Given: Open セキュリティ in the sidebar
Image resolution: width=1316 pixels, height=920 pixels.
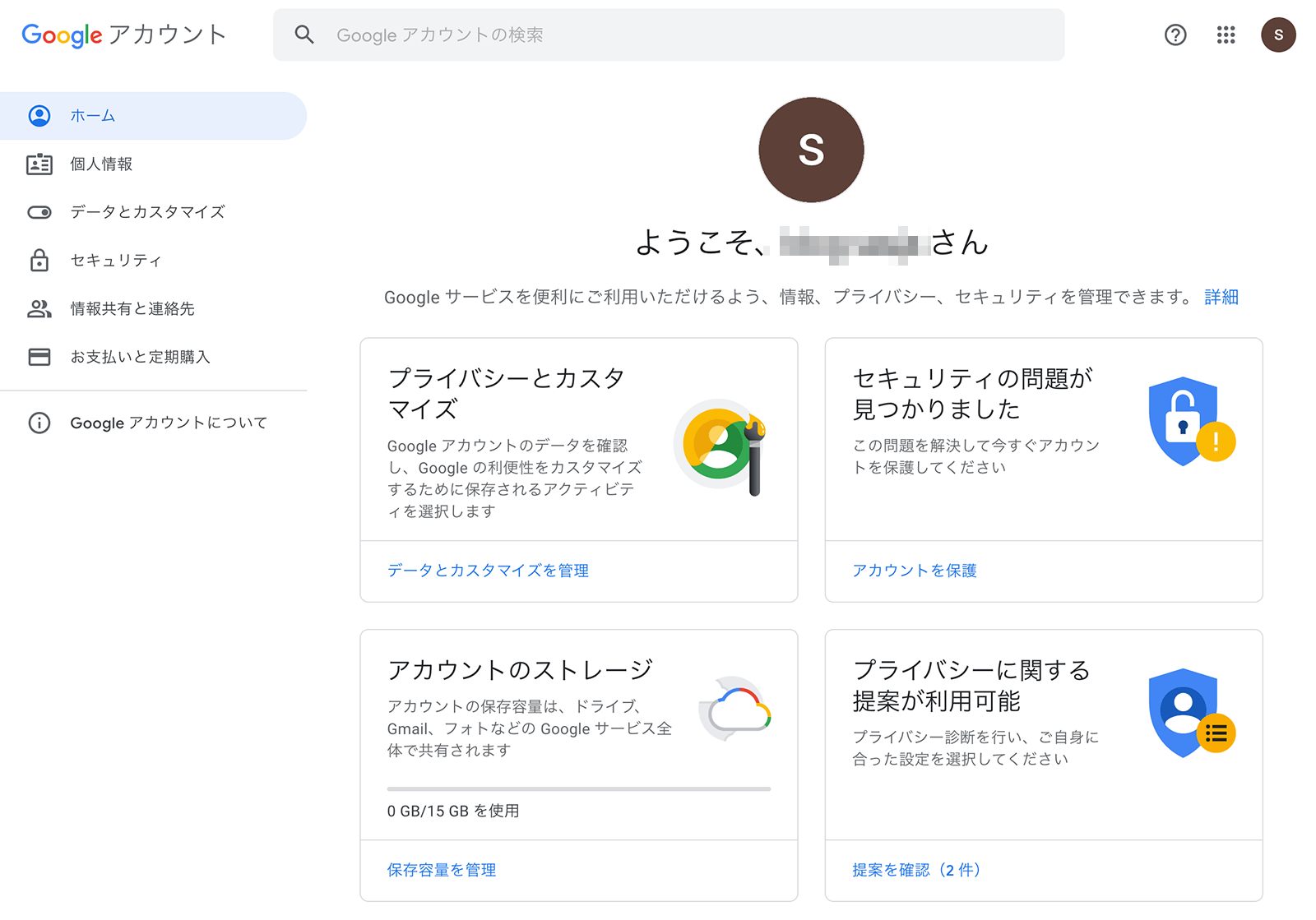Looking at the screenshot, I should point(153,260).
